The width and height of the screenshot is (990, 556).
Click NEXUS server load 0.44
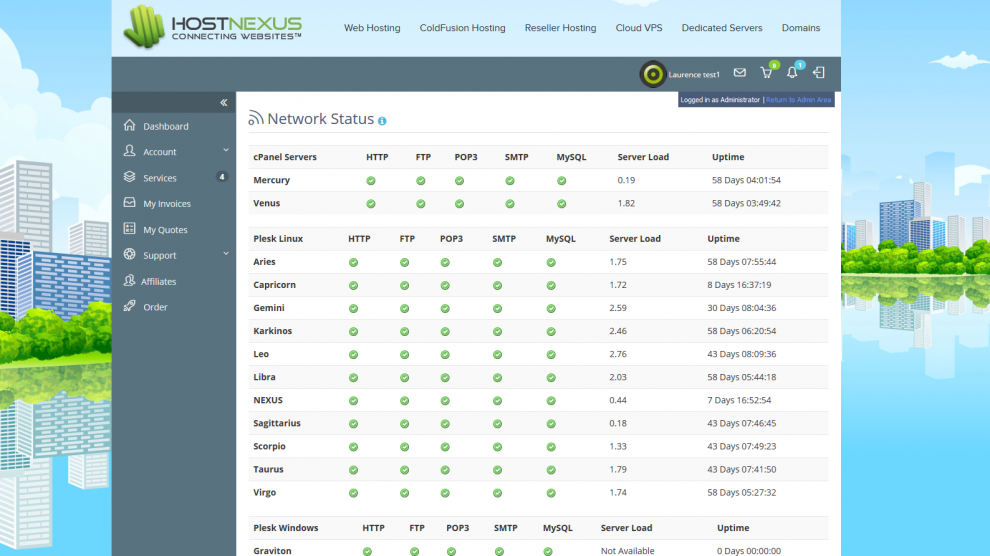point(618,400)
